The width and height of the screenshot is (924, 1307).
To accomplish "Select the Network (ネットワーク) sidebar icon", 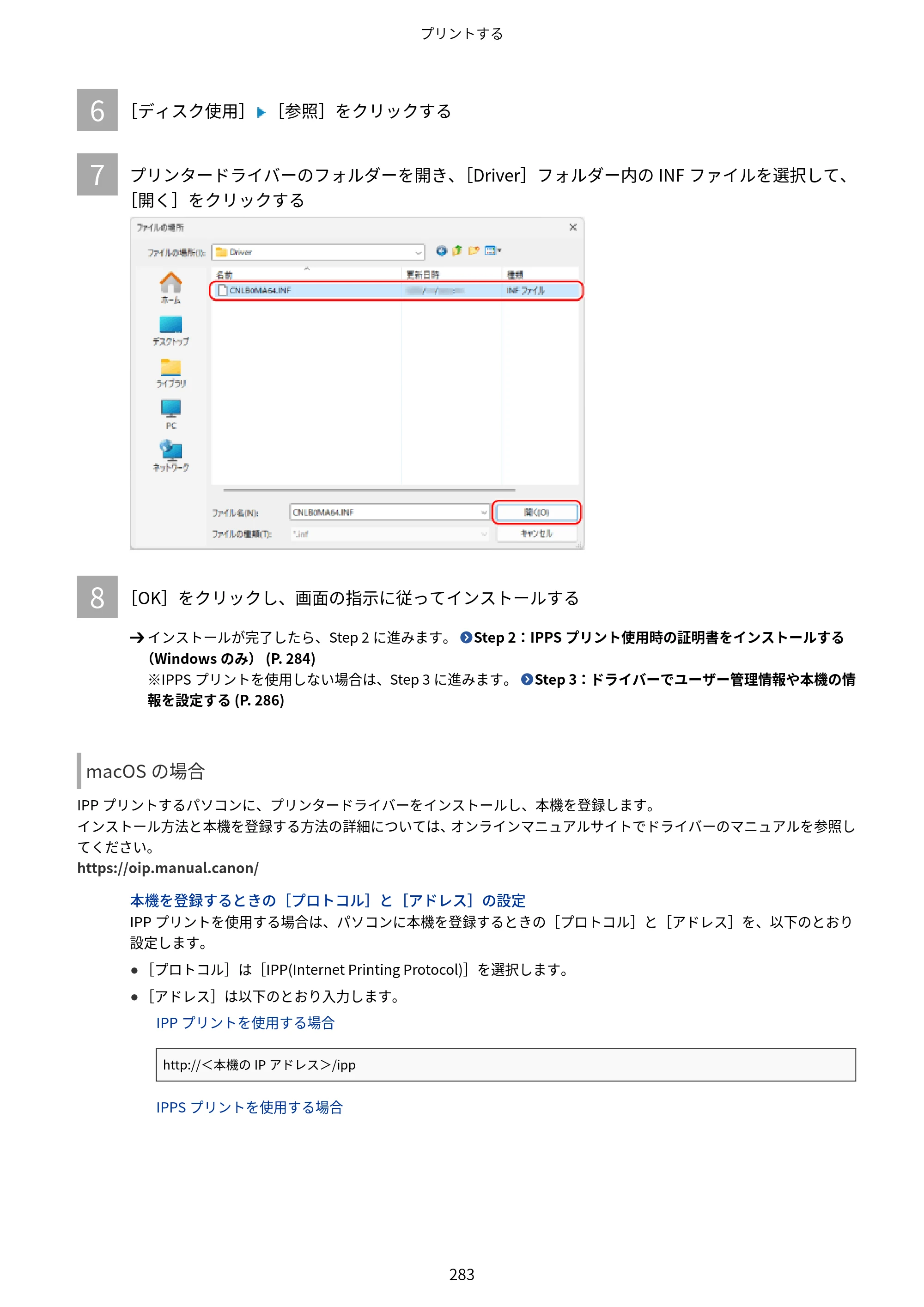I will pyautogui.click(x=170, y=456).
